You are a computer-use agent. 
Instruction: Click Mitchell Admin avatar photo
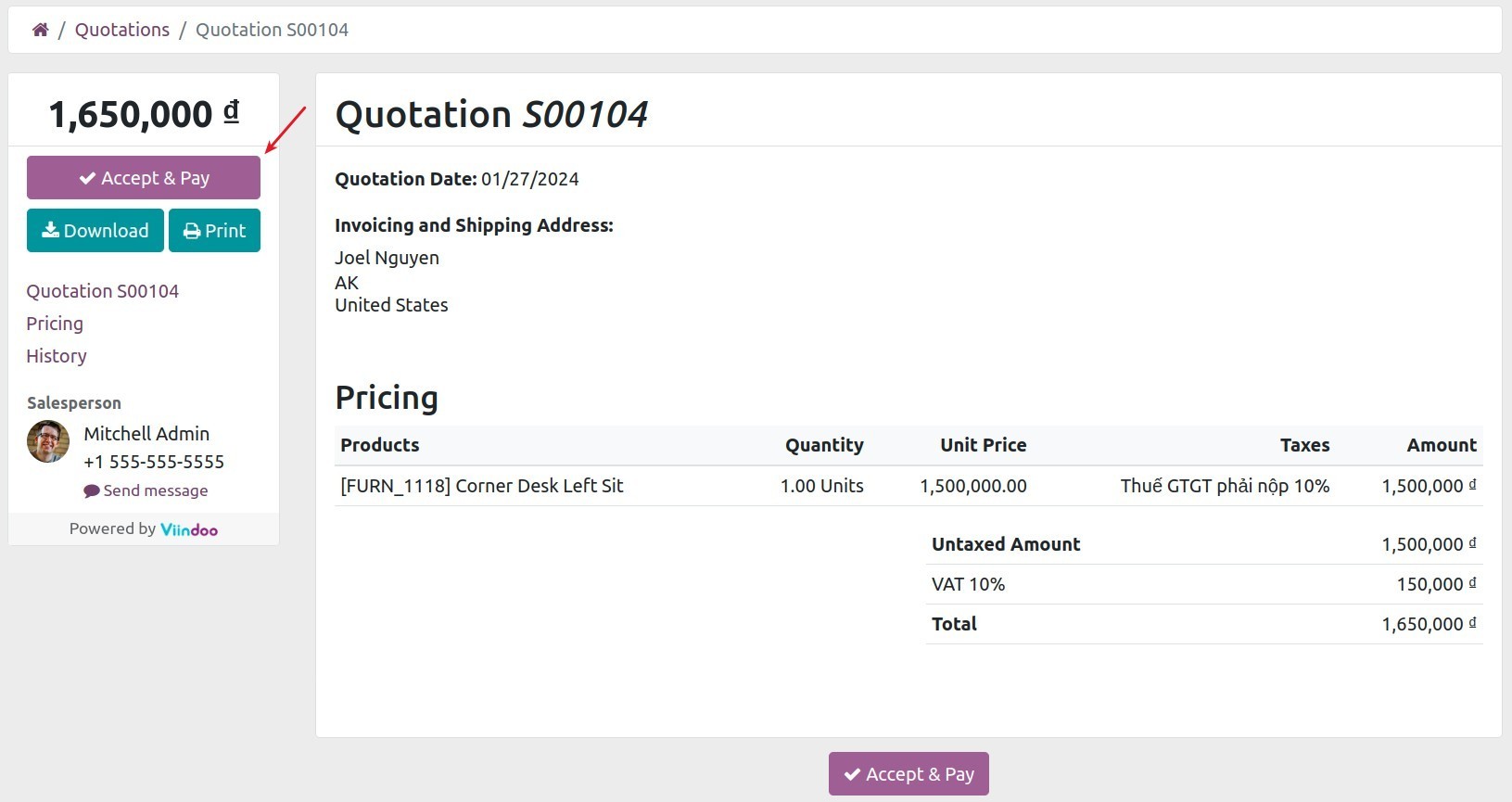click(x=48, y=441)
